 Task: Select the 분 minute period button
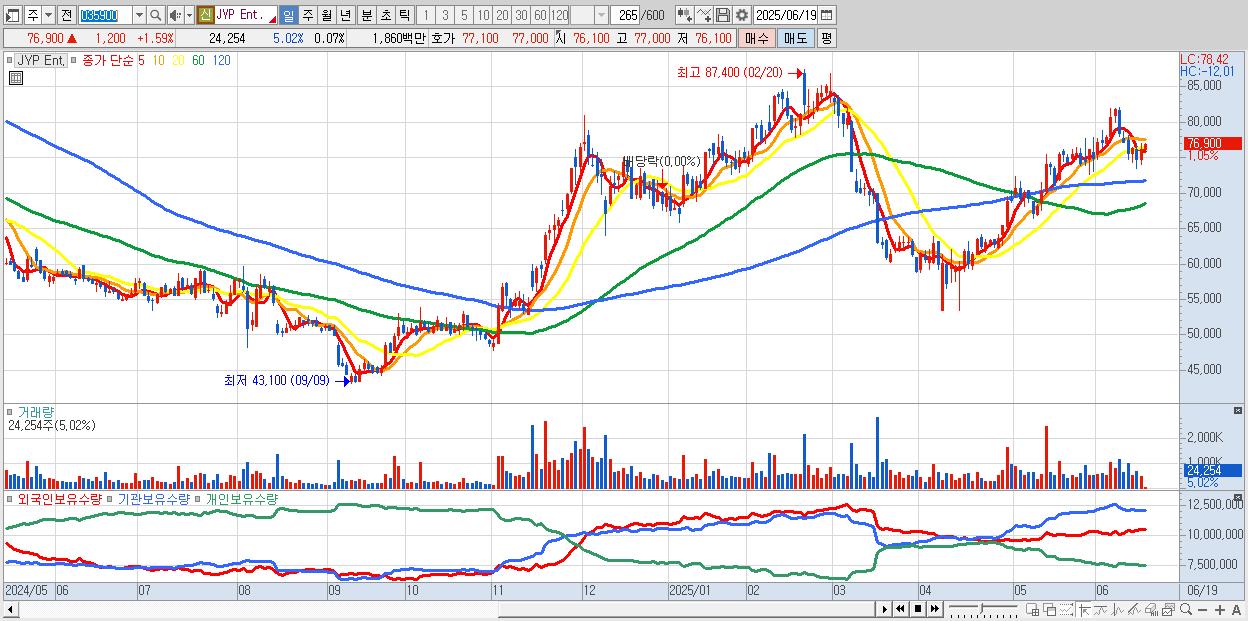(366, 15)
